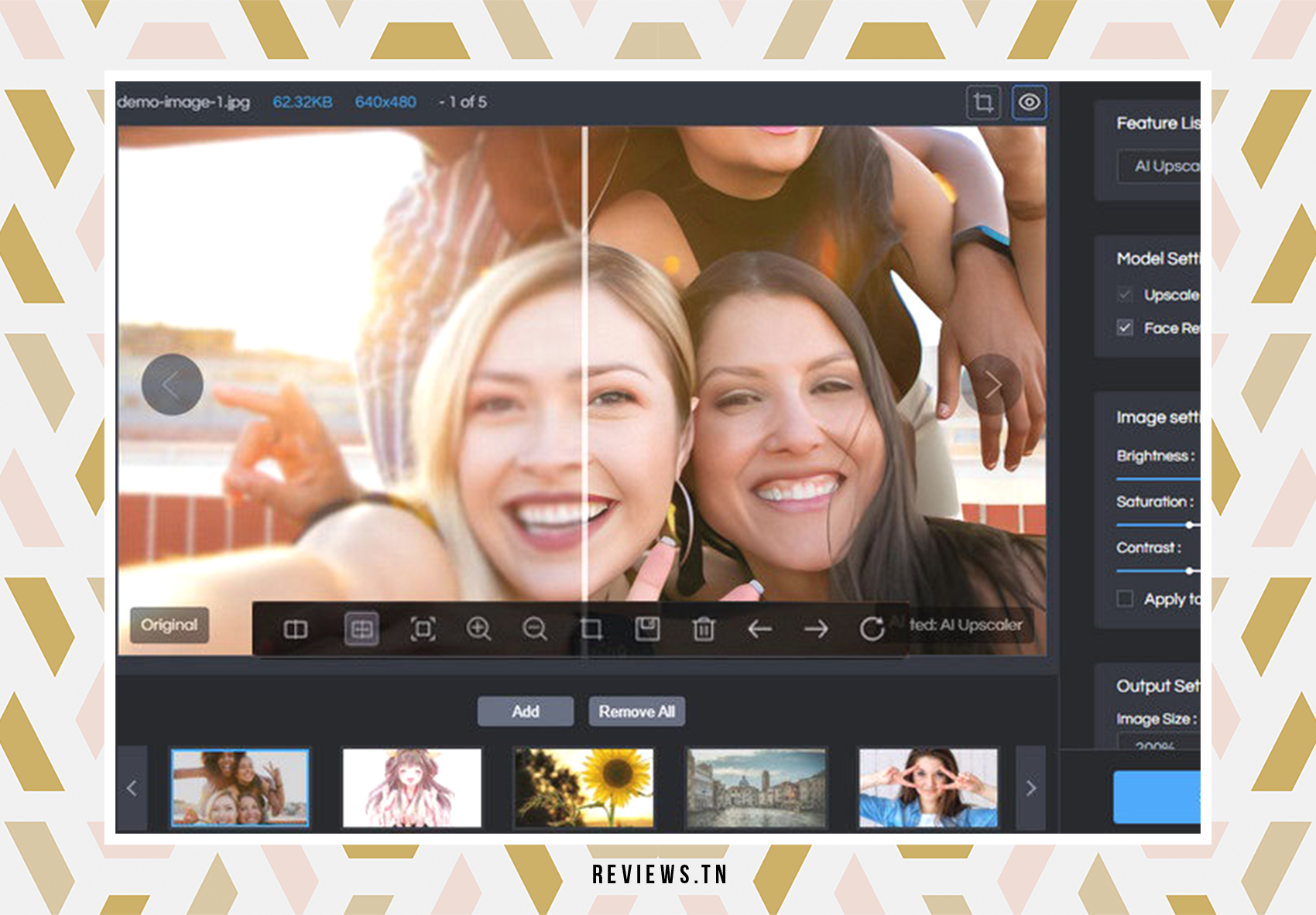1316x915 pixels.
Task: Click the fit-to-screen icon
Action: [423, 629]
